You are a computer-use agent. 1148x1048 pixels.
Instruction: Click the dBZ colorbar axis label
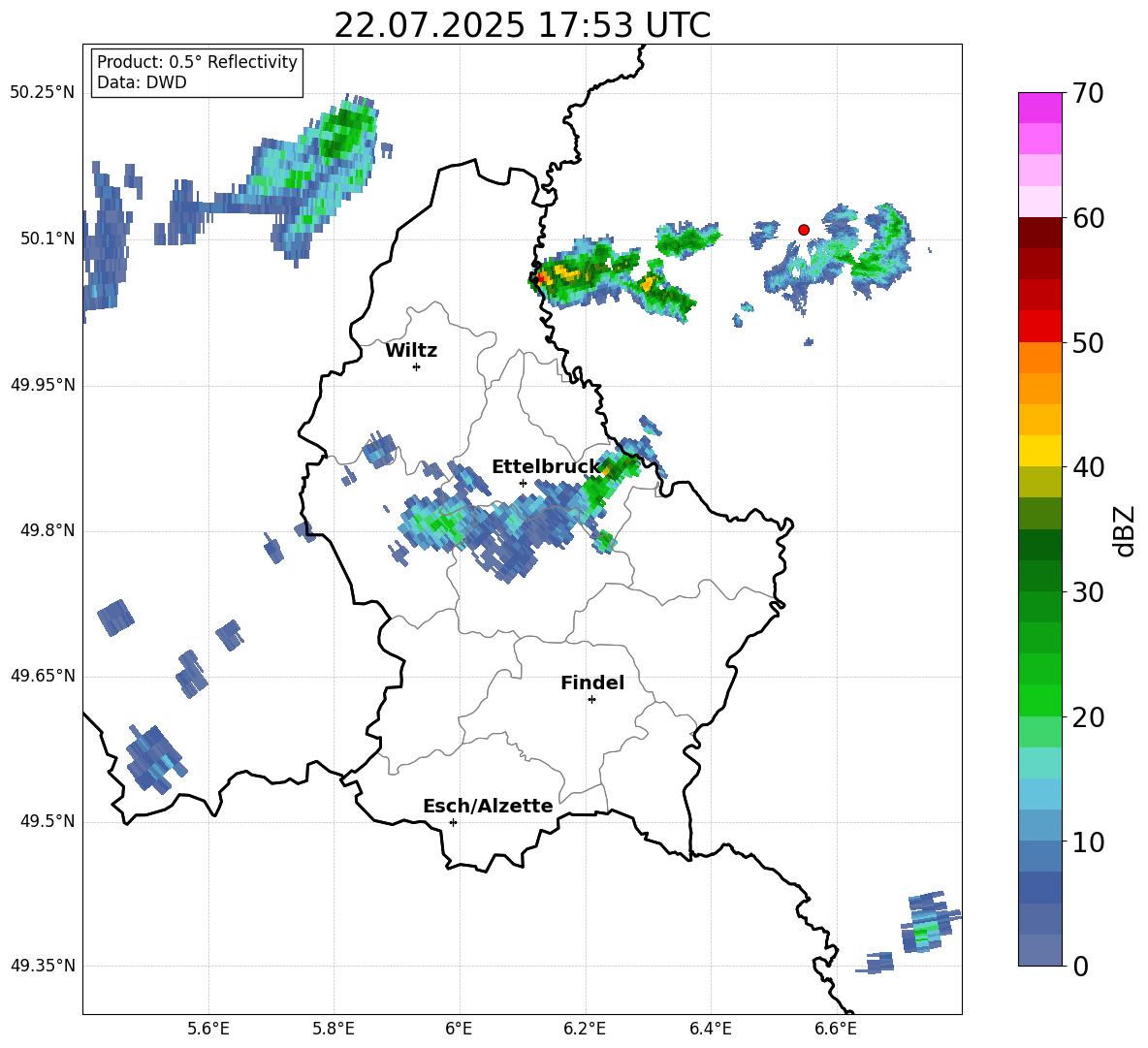[1126, 530]
